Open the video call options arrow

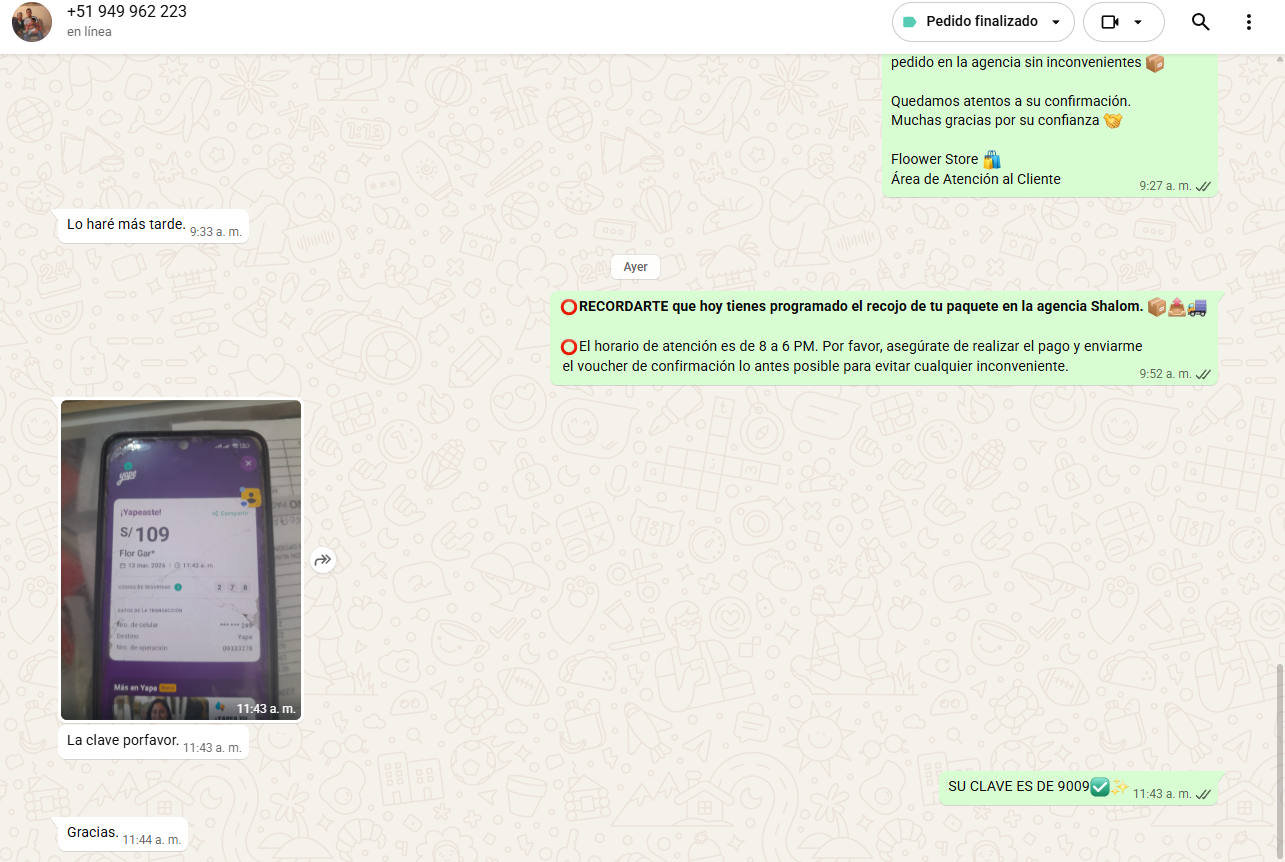(x=1138, y=22)
